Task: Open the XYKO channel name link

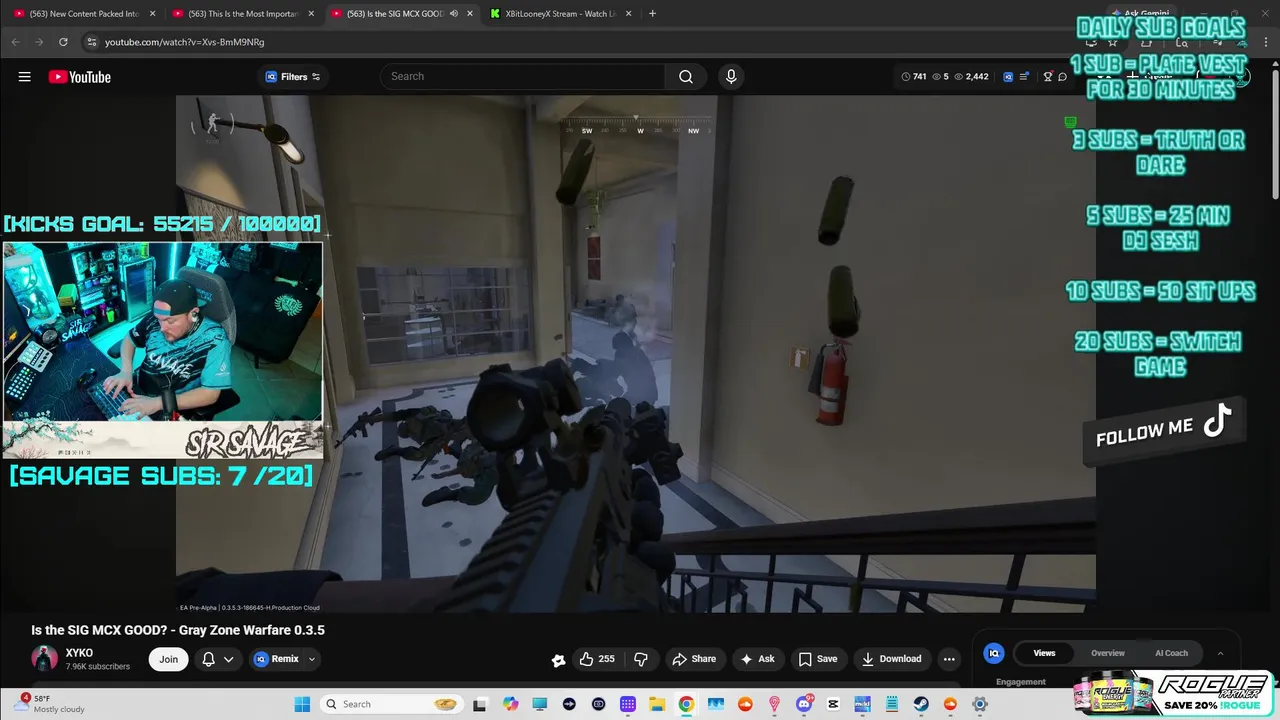Action: [x=79, y=653]
